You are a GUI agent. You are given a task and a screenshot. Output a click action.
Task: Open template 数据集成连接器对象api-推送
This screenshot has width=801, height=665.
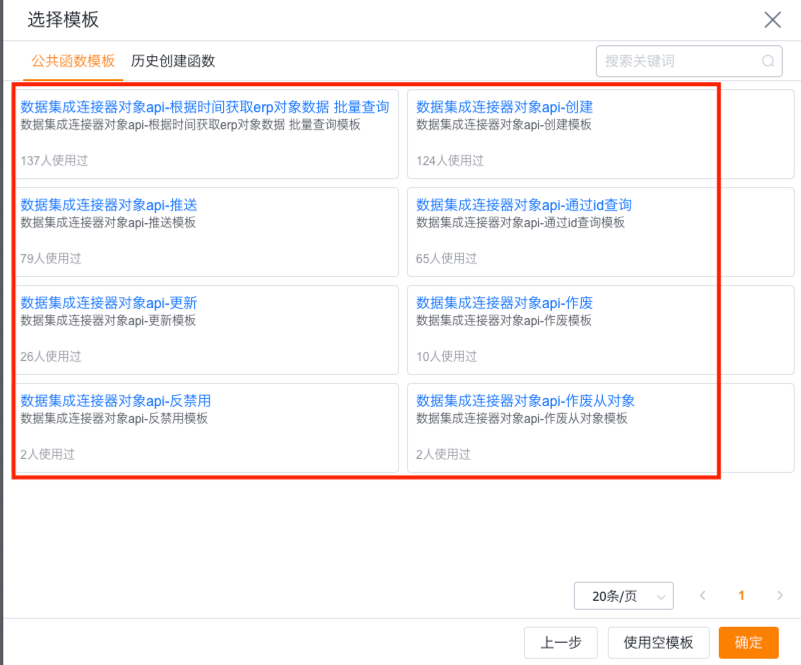[x=109, y=205]
